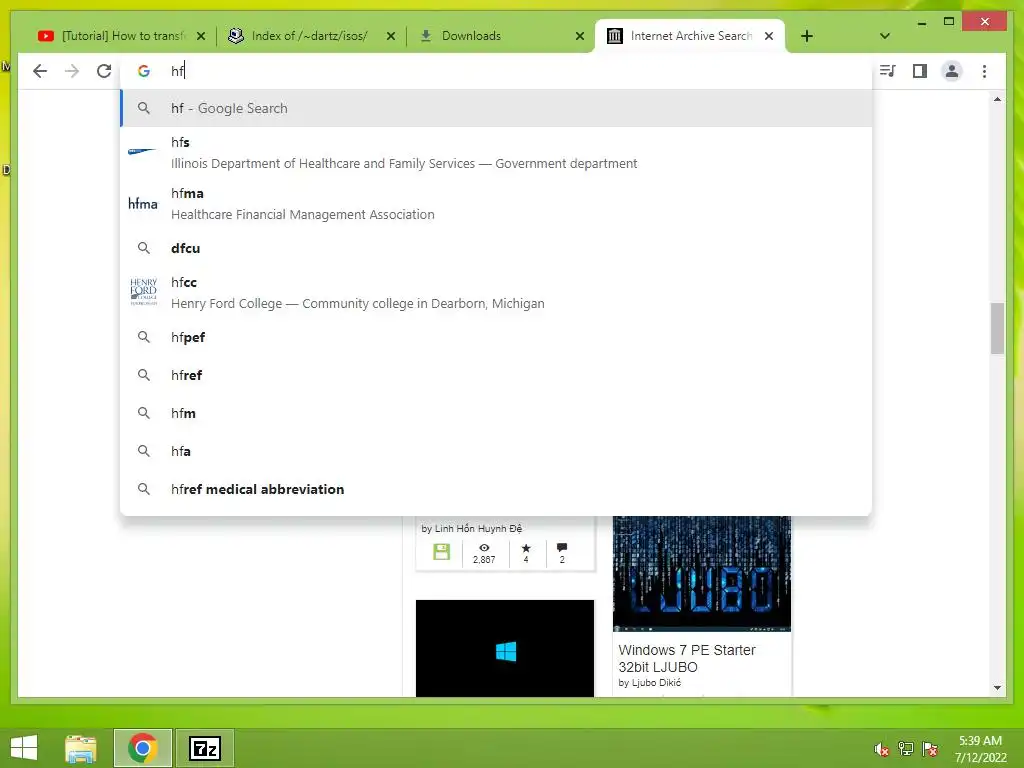Select the hfa search suggestion
Image resolution: width=1024 pixels, height=768 pixels.
point(496,451)
